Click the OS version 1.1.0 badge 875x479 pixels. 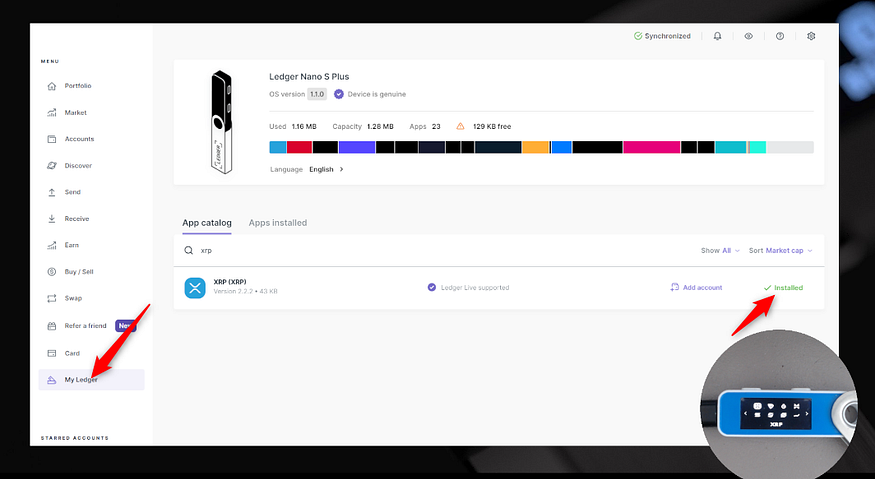point(317,94)
